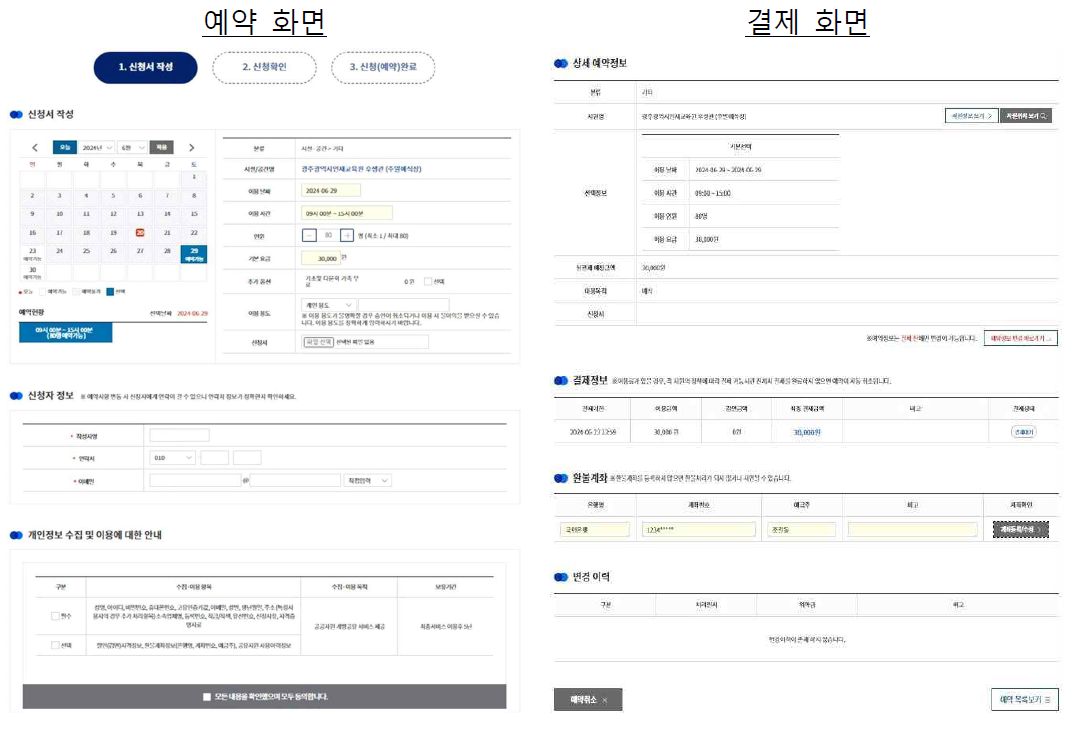1077x732 pixels.
Task: Select step tab 1. 신청서 작성
Action: click(146, 67)
